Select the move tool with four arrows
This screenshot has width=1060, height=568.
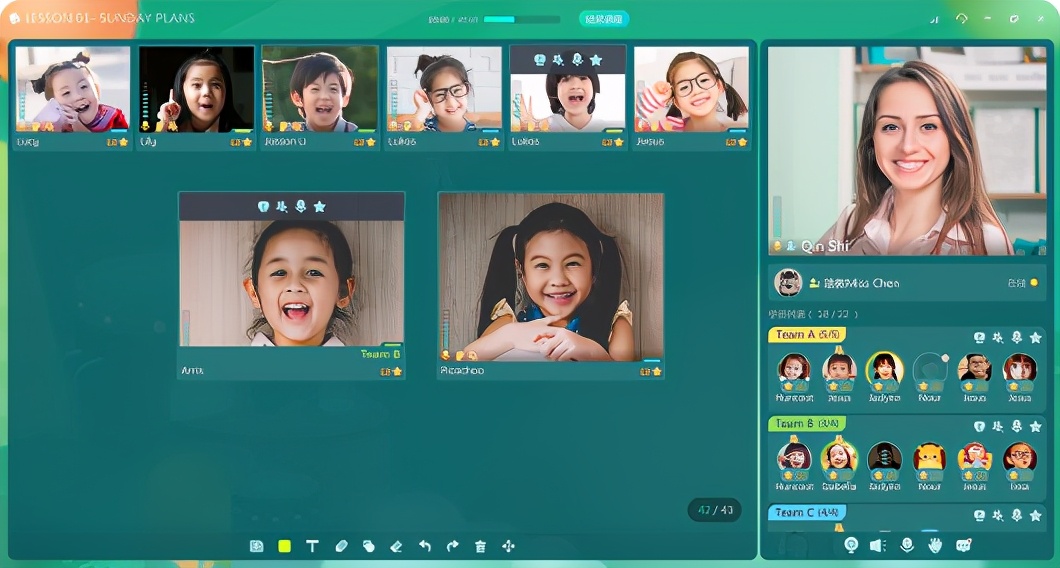[x=508, y=546]
